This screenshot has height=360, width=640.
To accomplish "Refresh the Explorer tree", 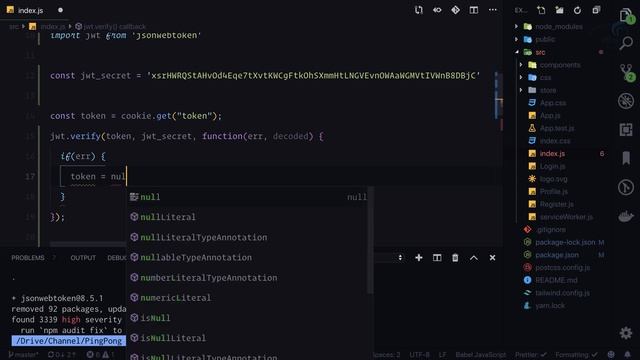I will [x=577, y=10].
